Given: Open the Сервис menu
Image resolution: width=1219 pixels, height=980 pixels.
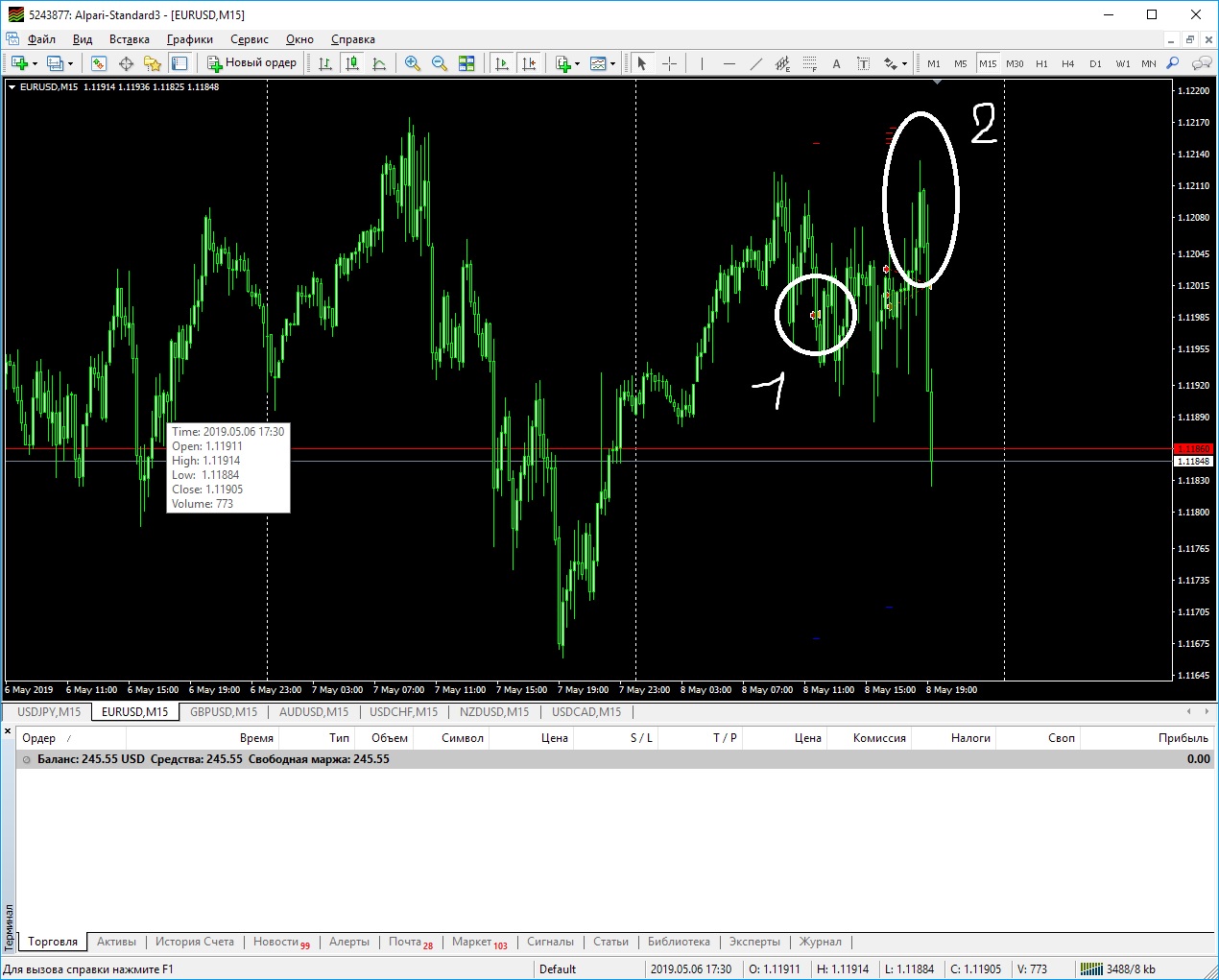Looking at the screenshot, I should click(x=250, y=39).
